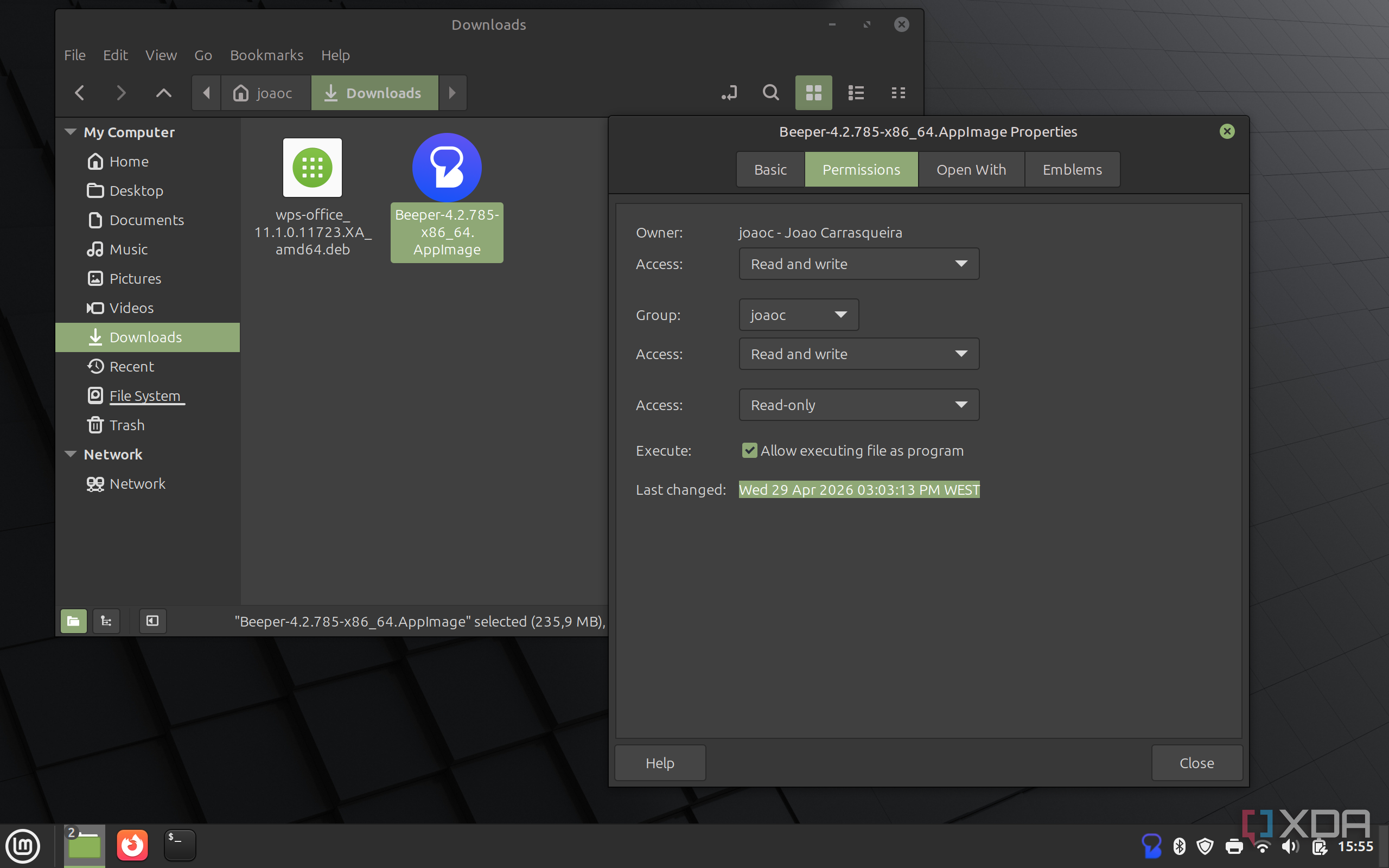The height and width of the screenshot is (868, 1389).
Task: Click the Close button in Properties
Action: [1197, 763]
